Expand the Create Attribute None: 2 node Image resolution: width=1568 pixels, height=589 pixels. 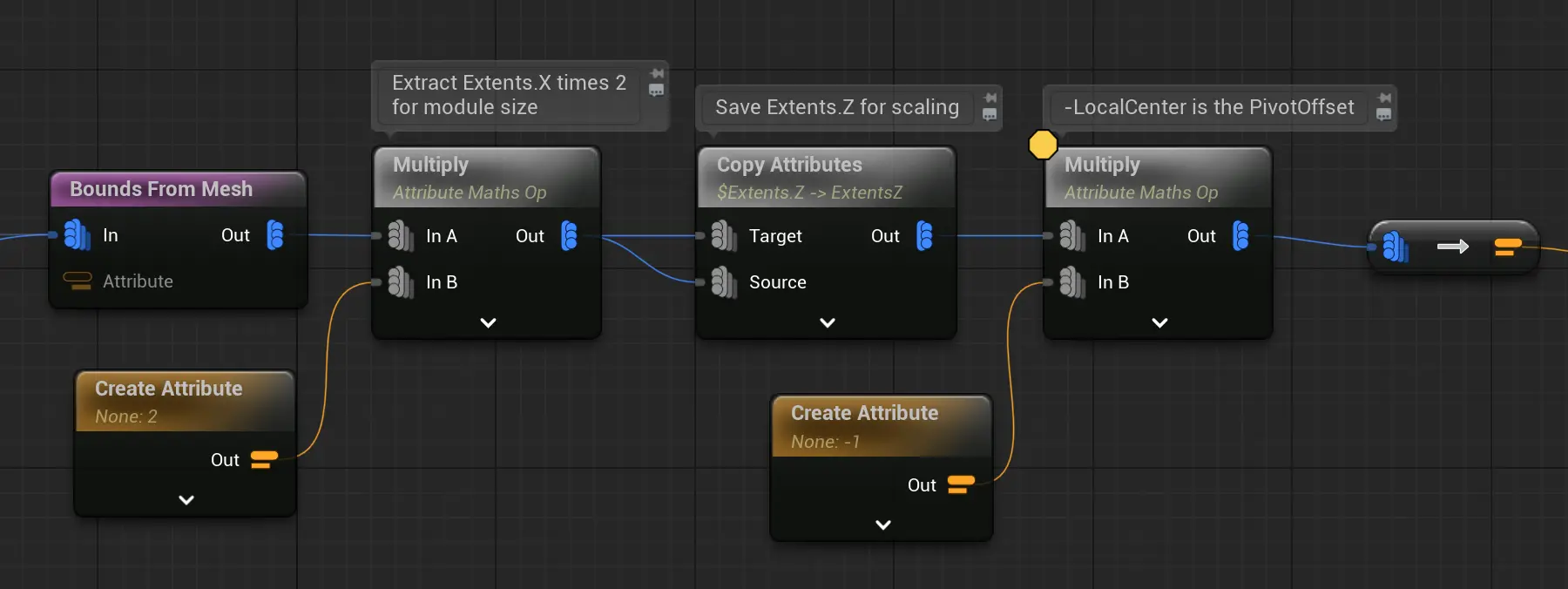[186, 500]
